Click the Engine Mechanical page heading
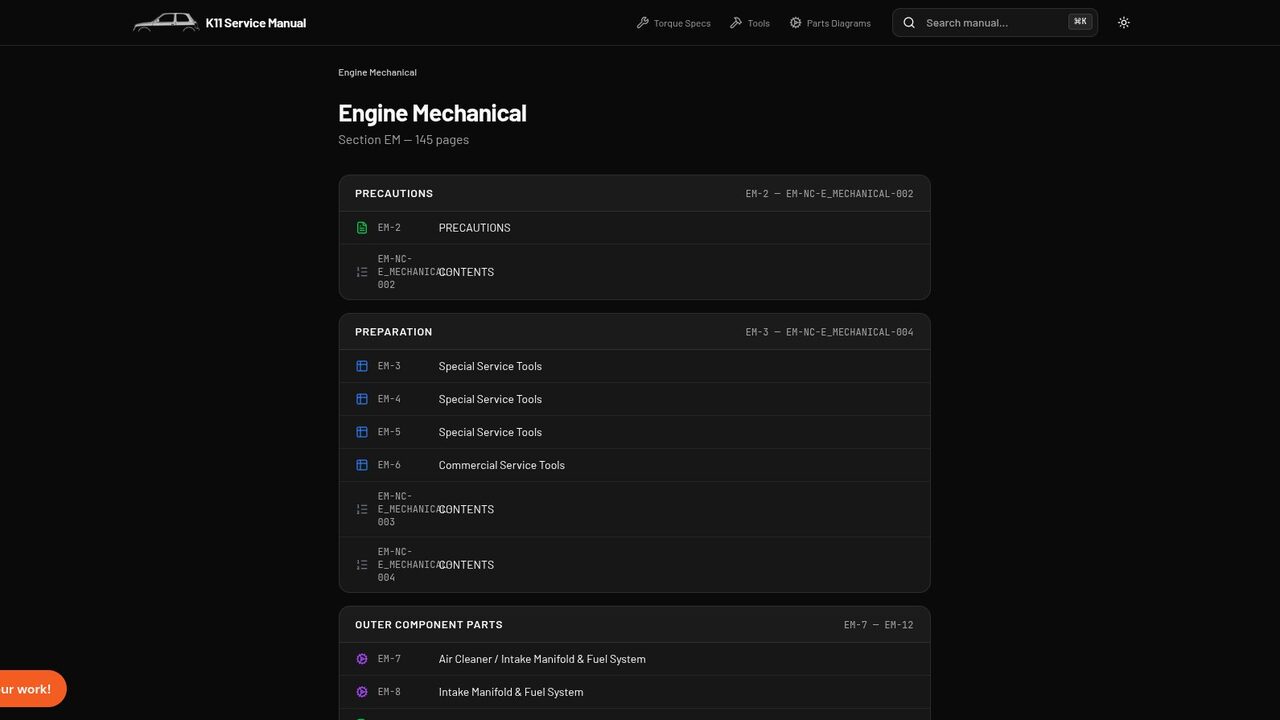1280x720 pixels. (x=432, y=113)
